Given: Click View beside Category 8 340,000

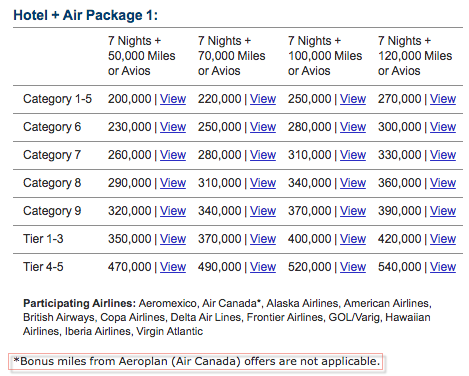Looking at the screenshot, I should (x=353, y=183).
